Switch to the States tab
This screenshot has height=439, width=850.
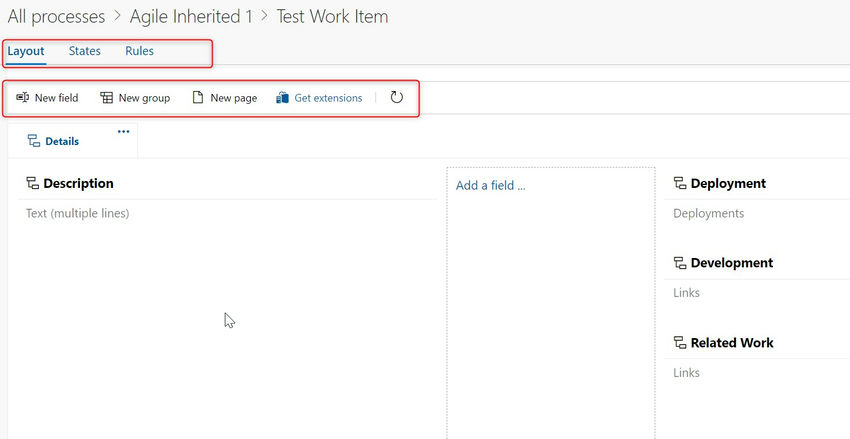(x=85, y=51)
